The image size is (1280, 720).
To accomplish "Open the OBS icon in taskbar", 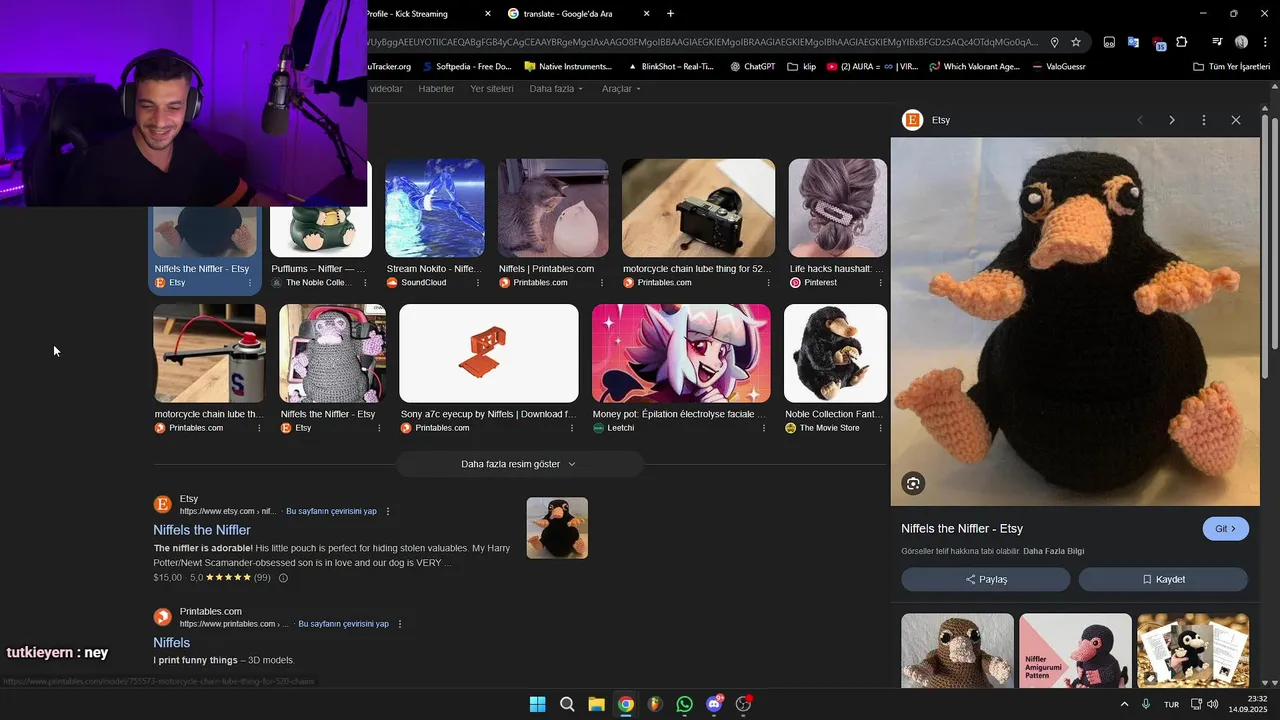I will point(743,704).
